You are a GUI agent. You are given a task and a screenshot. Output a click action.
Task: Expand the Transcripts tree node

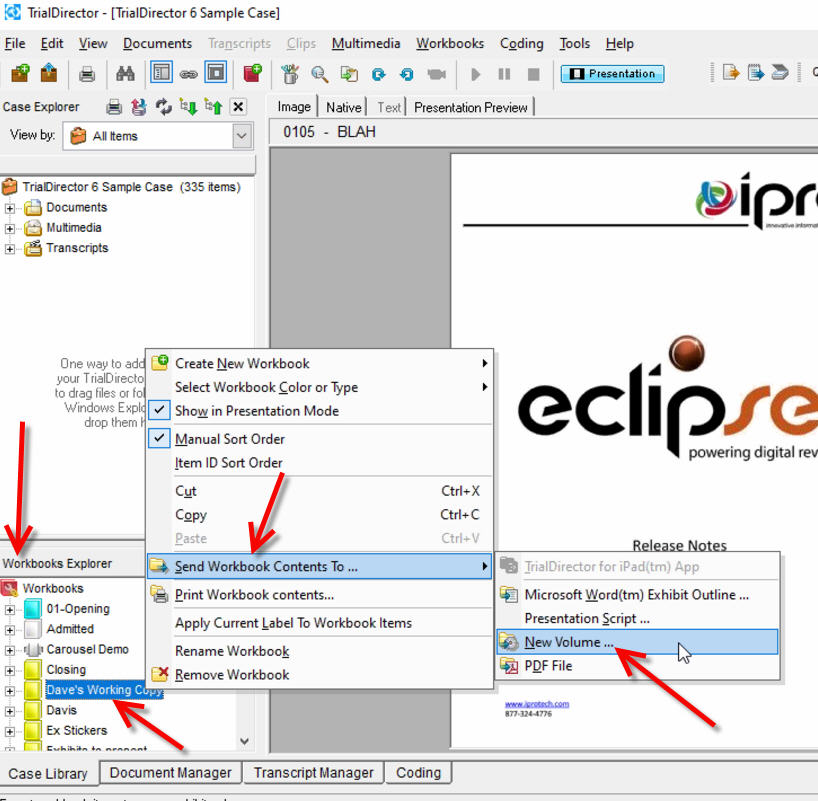tap(9, 249)
